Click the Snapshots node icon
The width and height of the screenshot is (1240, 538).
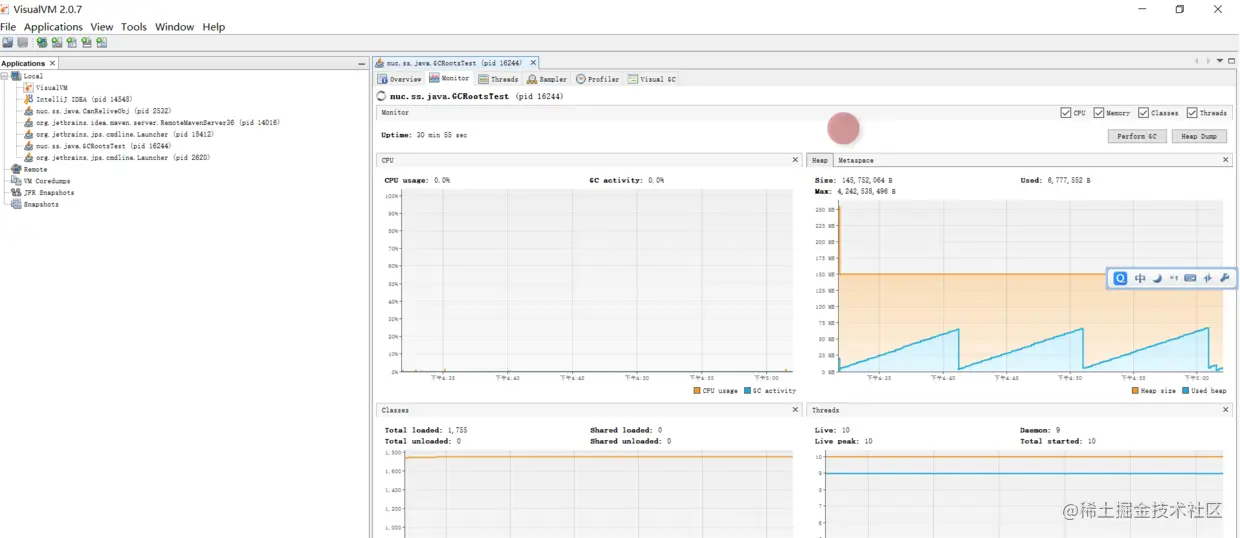click(x=16, y=204)
